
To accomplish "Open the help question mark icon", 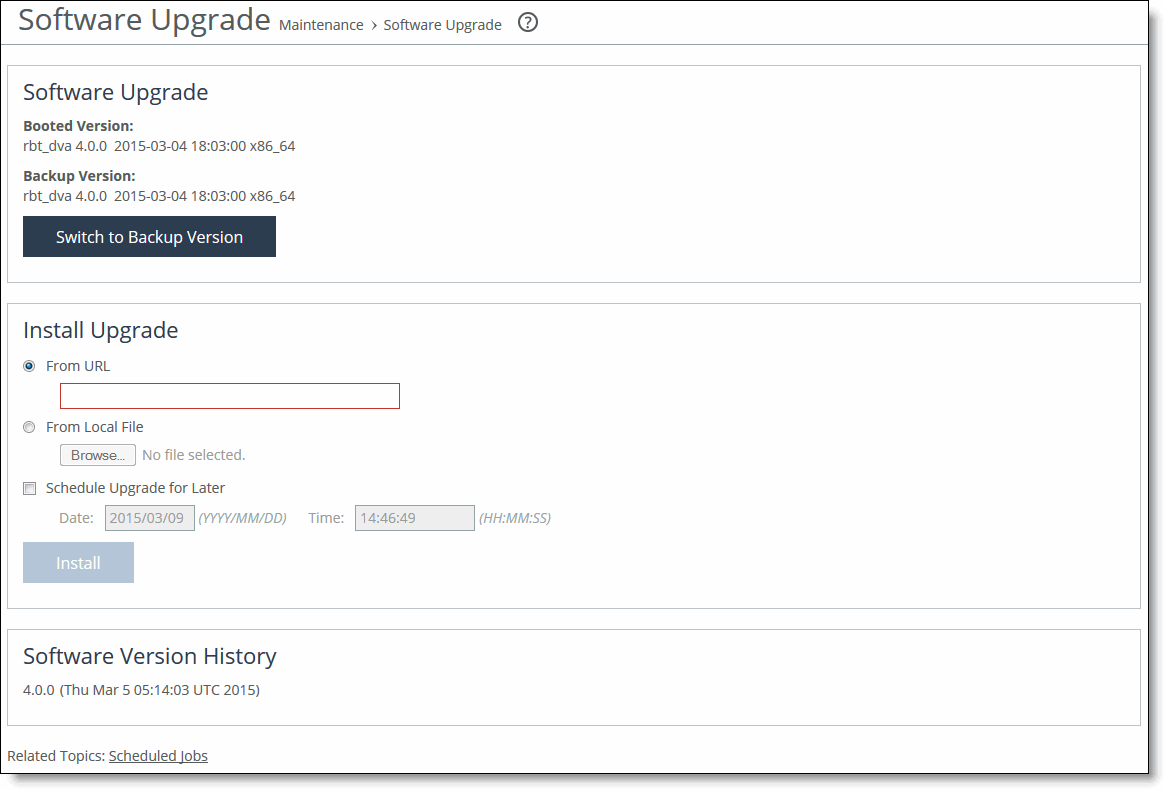I will tap(528, 23).
